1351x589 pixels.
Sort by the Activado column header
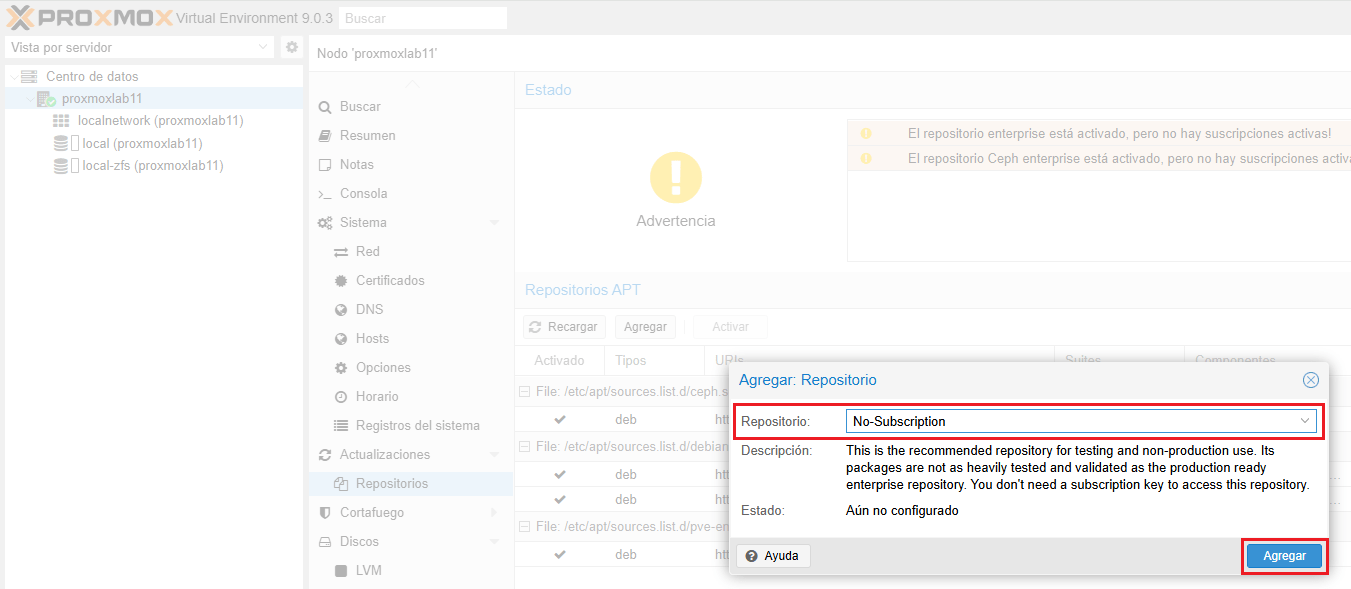pyautogui.click(x=559, y=360)
